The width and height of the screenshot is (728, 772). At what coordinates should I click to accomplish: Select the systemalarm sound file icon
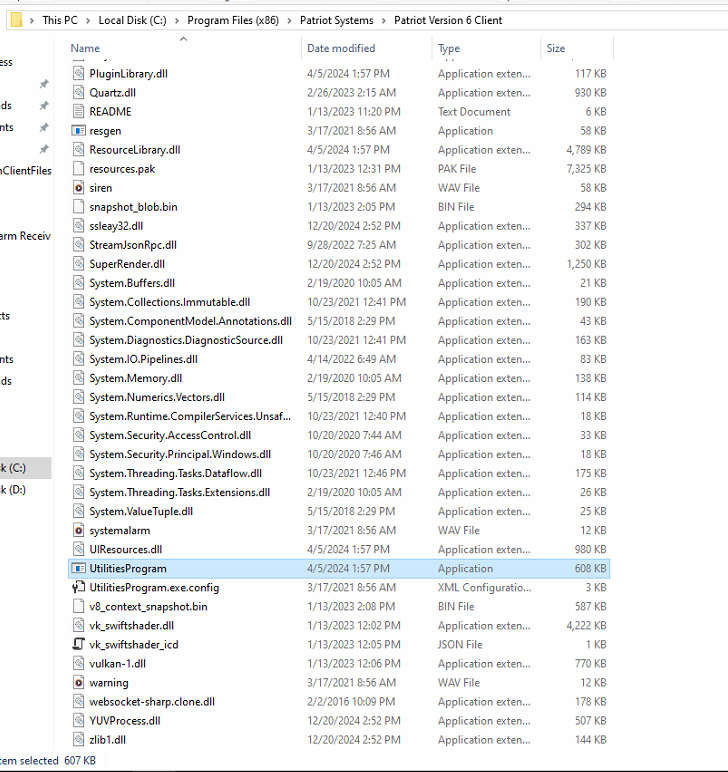coord(79,530)
